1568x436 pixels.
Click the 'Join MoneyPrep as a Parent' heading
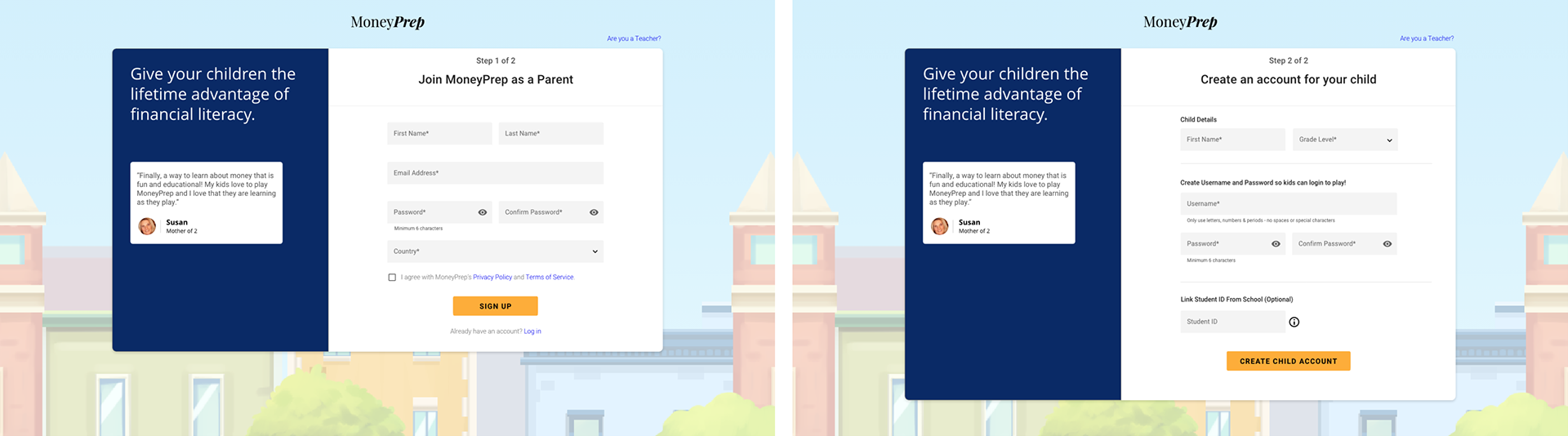coord(496,79)
